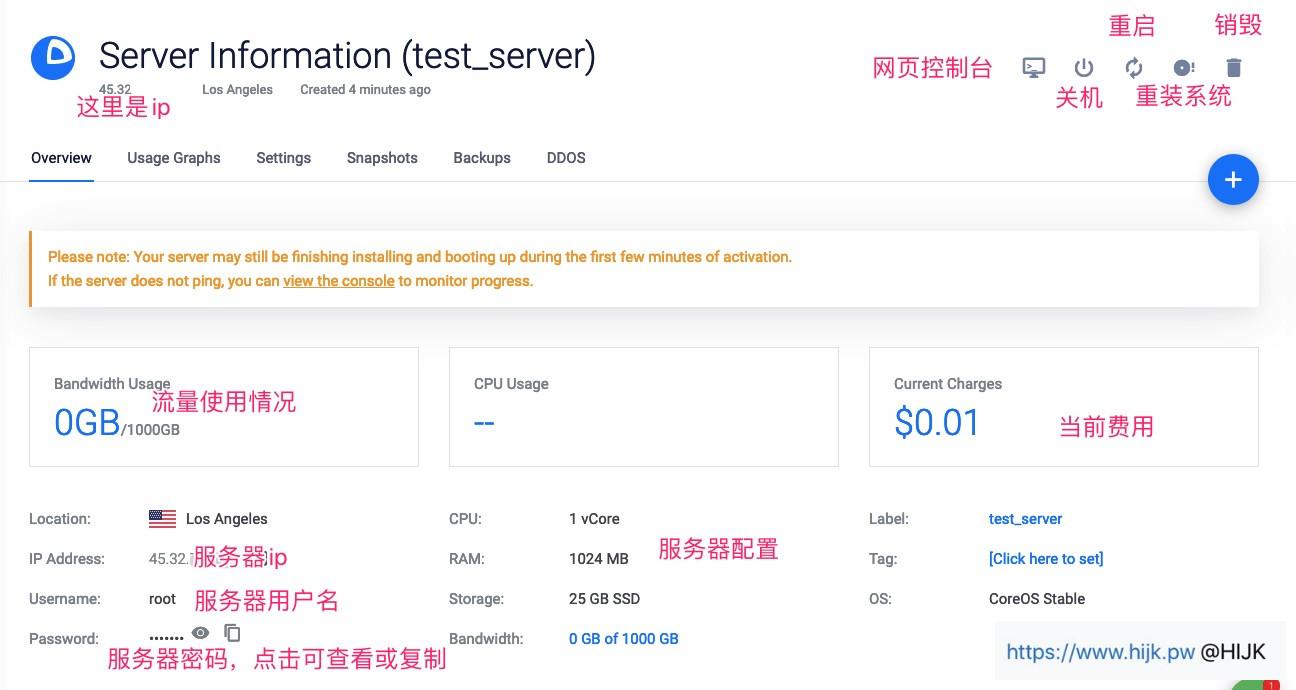View the Snapshots tab
The height and width of the screenshot is (690, 1296).
tap(382, 157)
